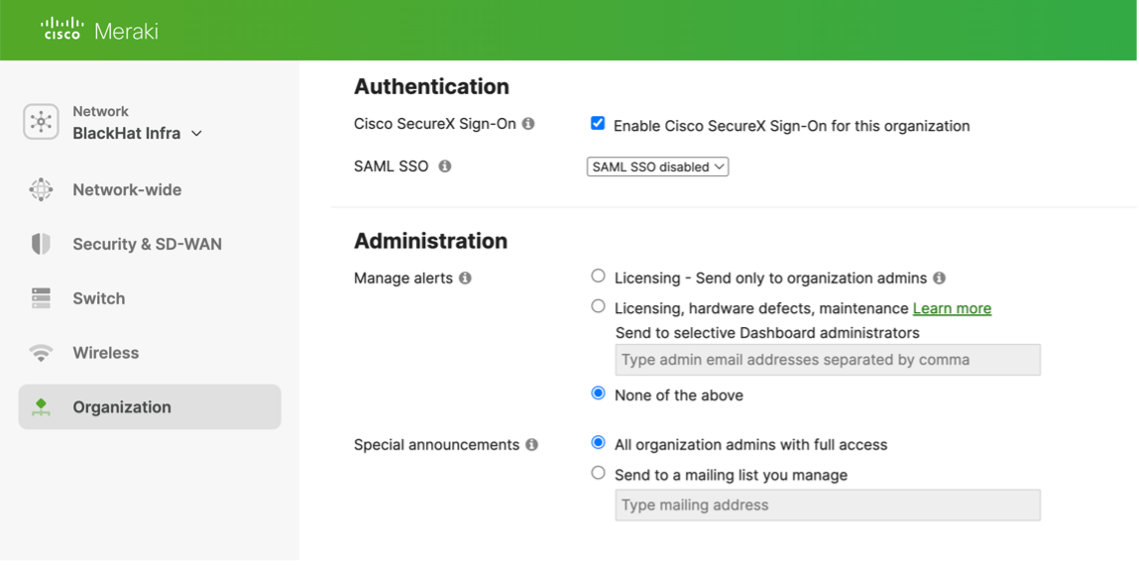Click info icon next to SAML SSO
This screenshot has height=565, width=1139.
(445, 166)
